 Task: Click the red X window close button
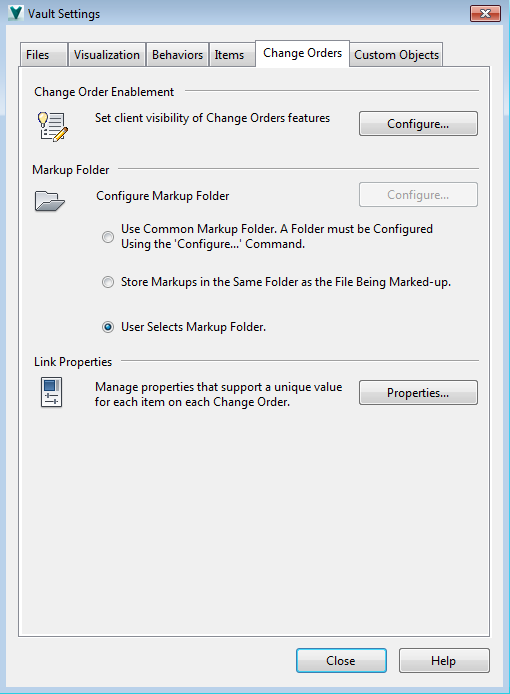pos(485,13)
